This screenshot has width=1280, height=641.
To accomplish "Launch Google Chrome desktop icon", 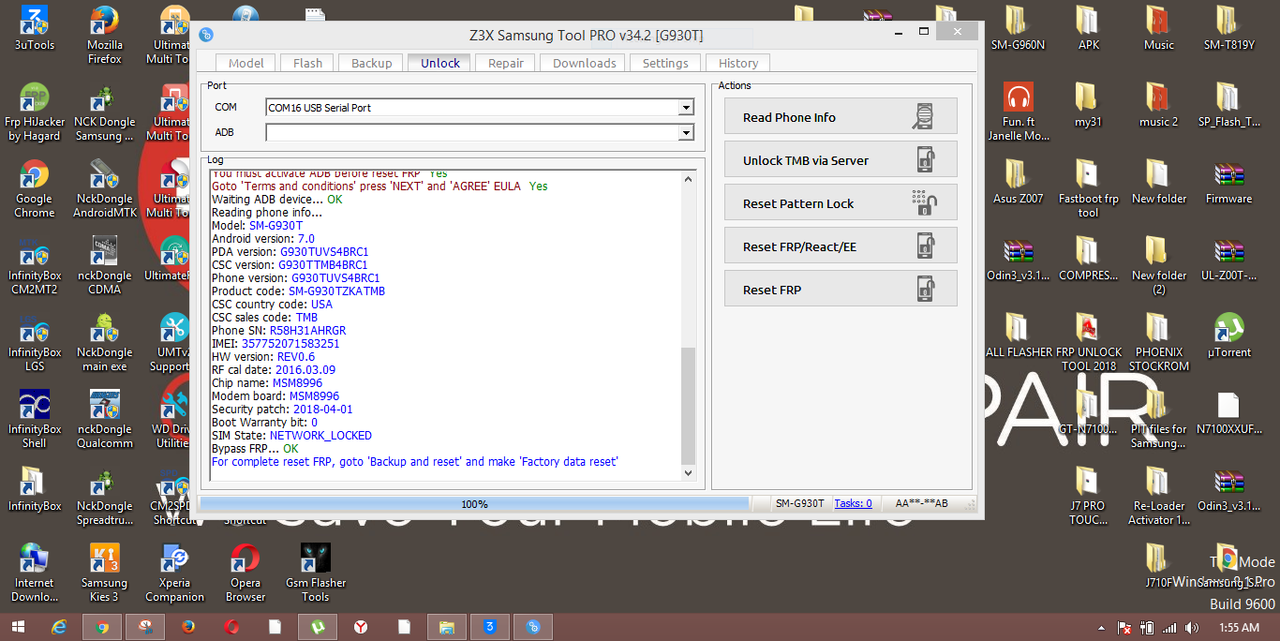I will (x=35, y=189).
